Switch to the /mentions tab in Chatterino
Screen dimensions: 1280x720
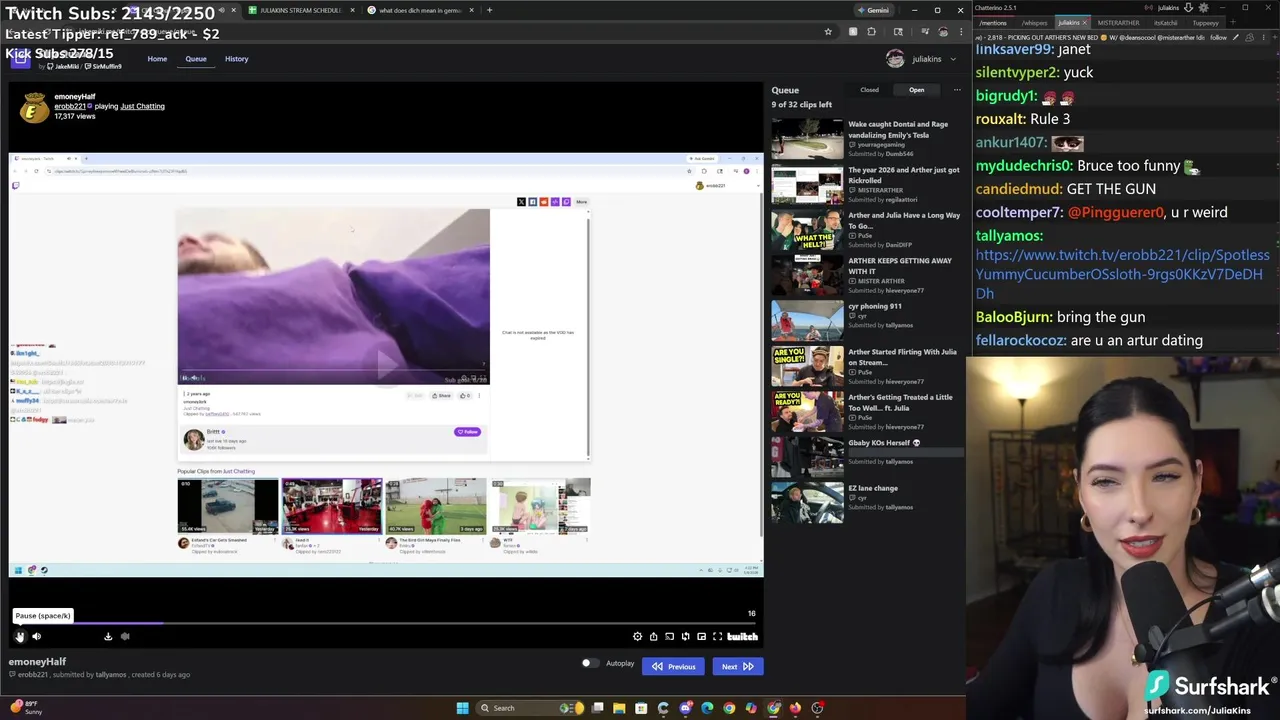pos(993,23)
